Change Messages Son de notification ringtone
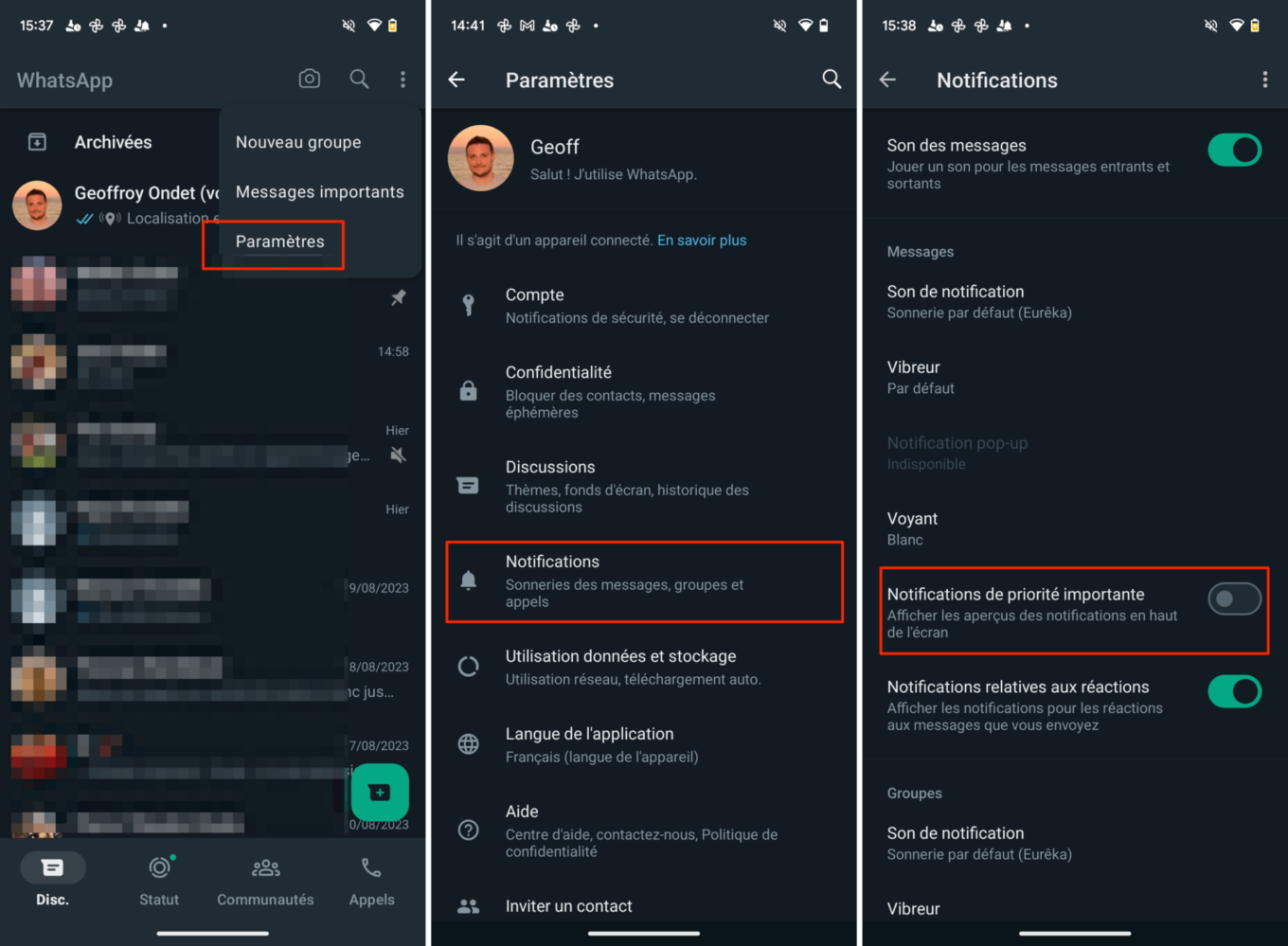The height and width of the screenshot is (946, 1288). tap(1075, 301)
